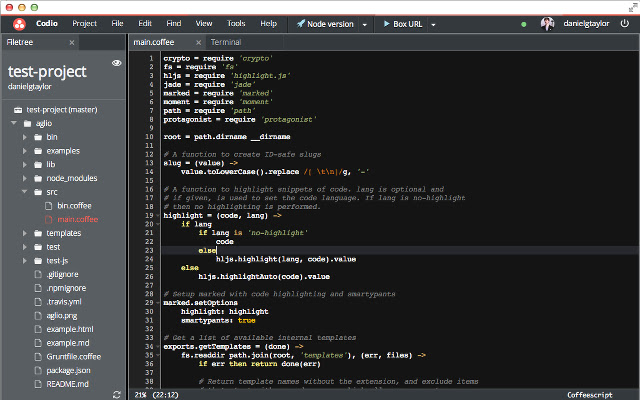Click the .gitignore file icon
This screenshot has width=640, height=400.
(x=38, y=274)
